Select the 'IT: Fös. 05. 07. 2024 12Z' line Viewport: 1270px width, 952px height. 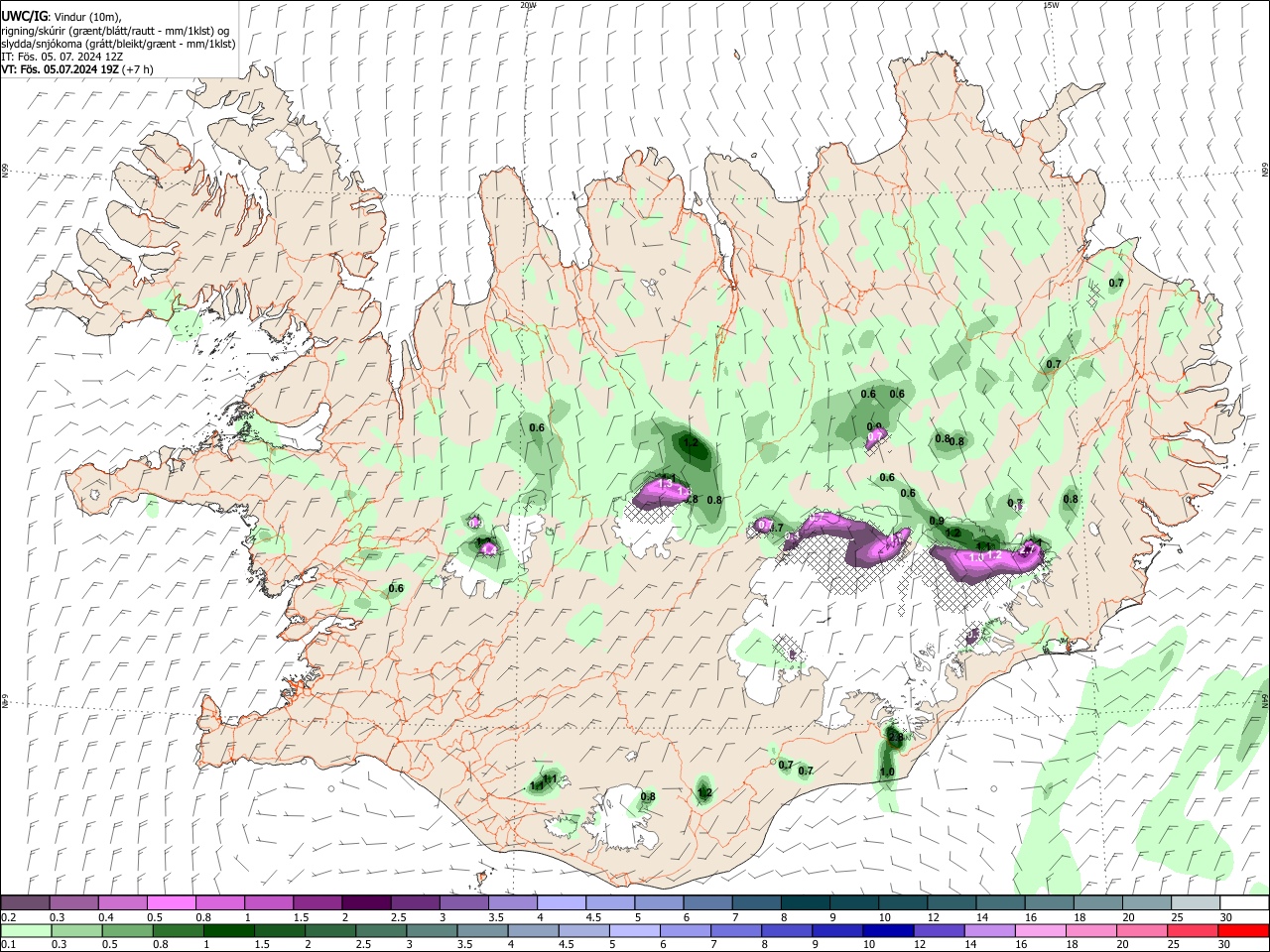pyautogui.click(x=62, y=57)
